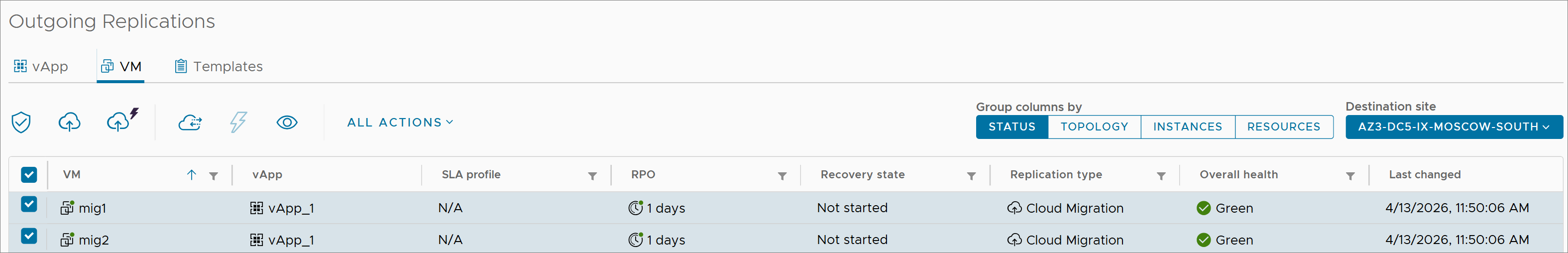Toggle the select-all header checkbox

point(29,175)
